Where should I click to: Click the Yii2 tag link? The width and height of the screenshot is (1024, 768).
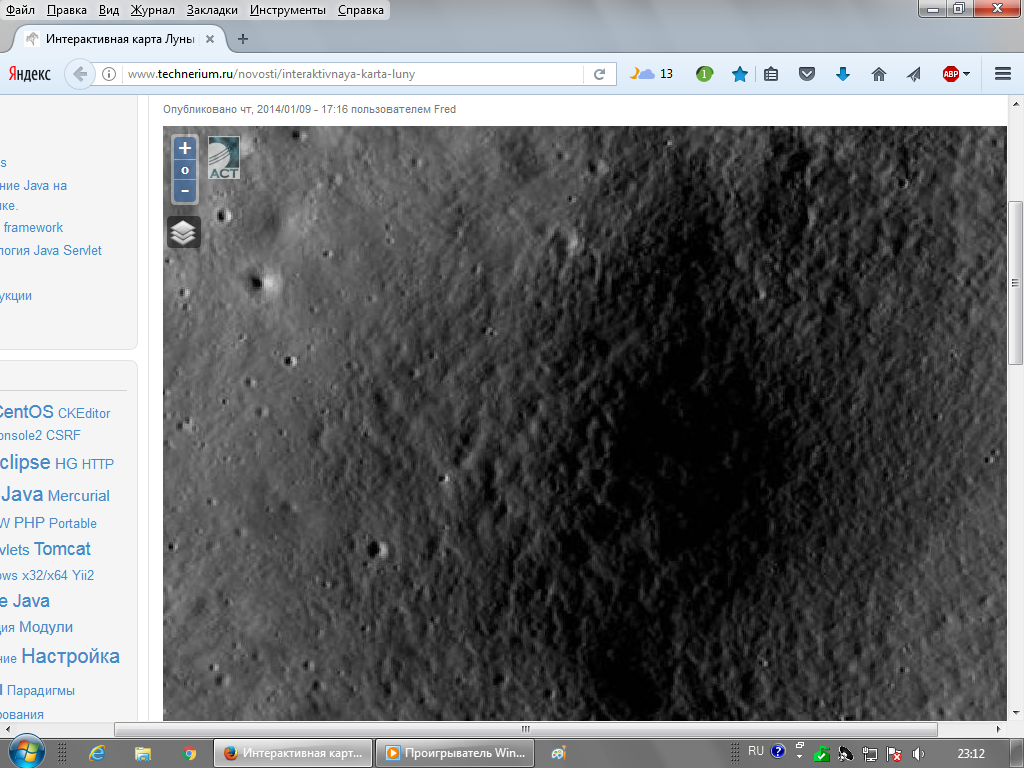(83, 575)
